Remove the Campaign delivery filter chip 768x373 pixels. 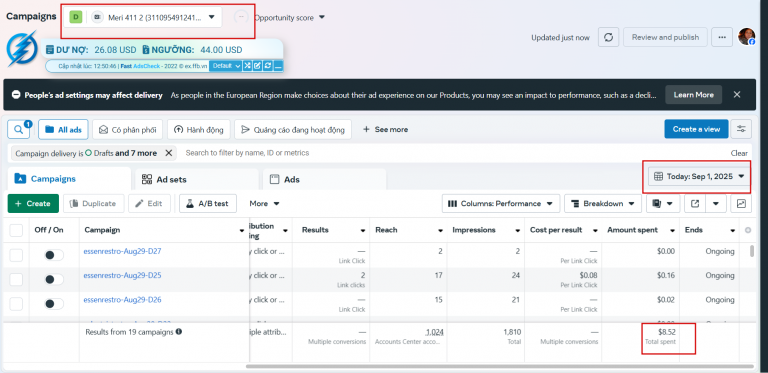click(168, 153)
